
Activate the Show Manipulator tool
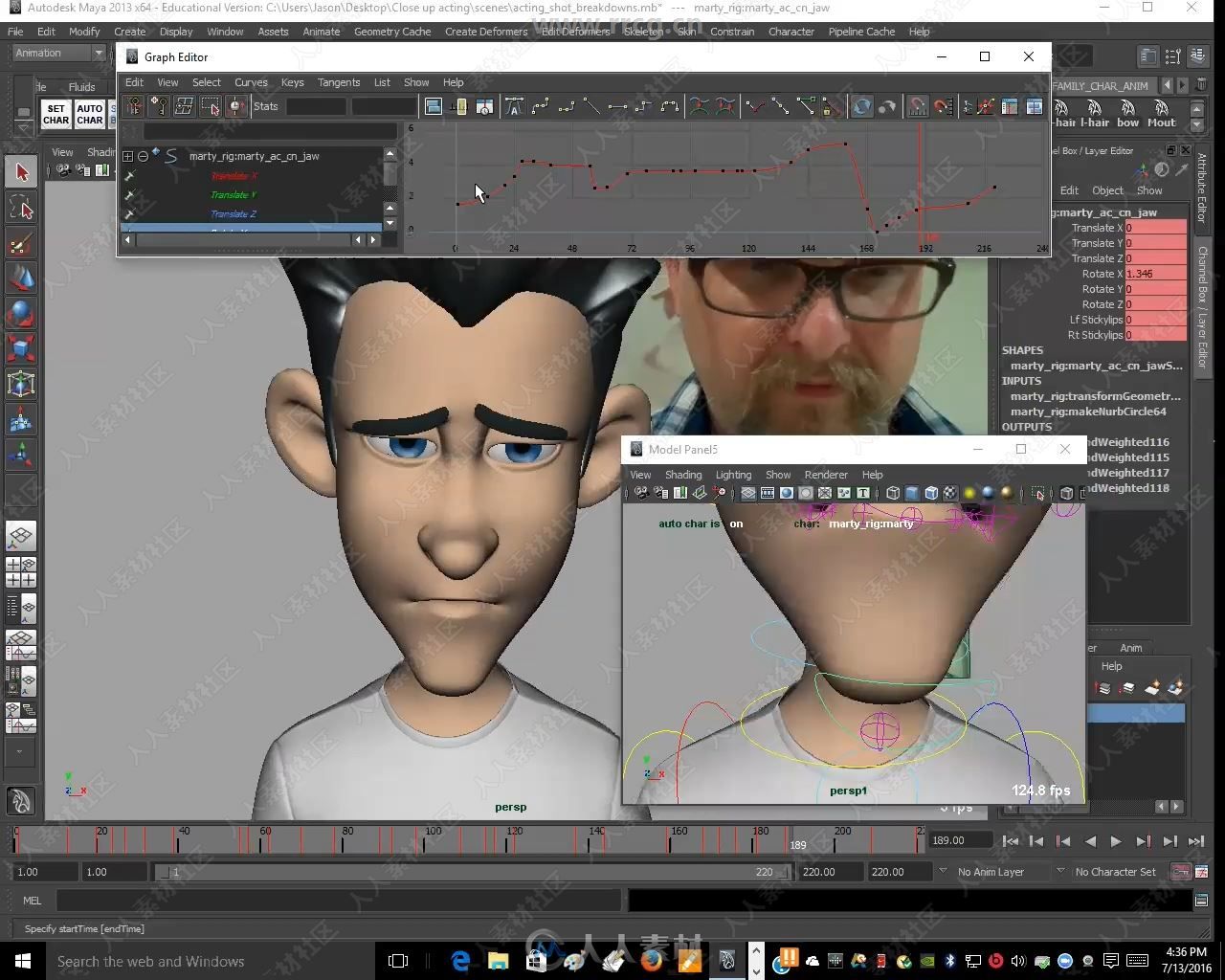21,455
